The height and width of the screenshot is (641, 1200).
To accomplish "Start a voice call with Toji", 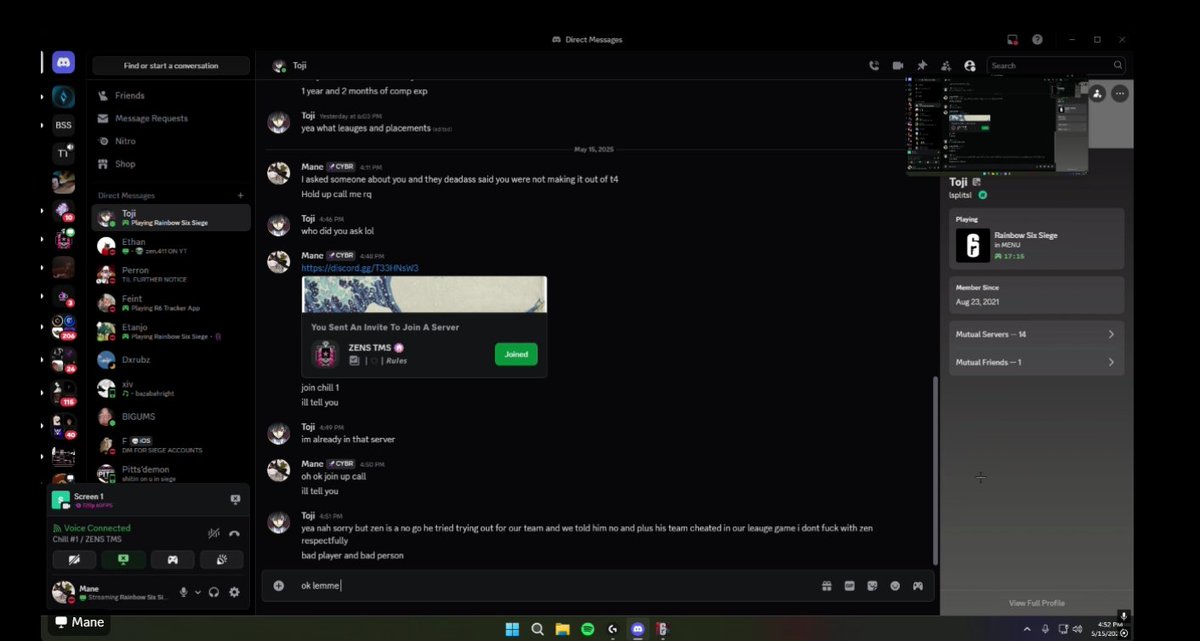I will [x=874, y=66].
